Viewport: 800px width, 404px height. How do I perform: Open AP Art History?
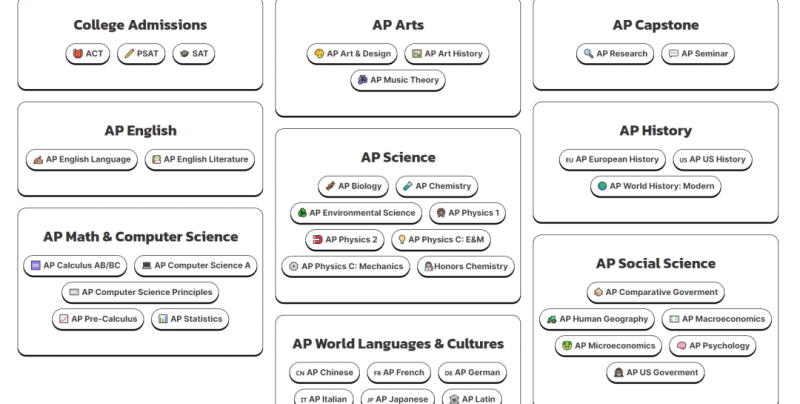pos(447,54)
